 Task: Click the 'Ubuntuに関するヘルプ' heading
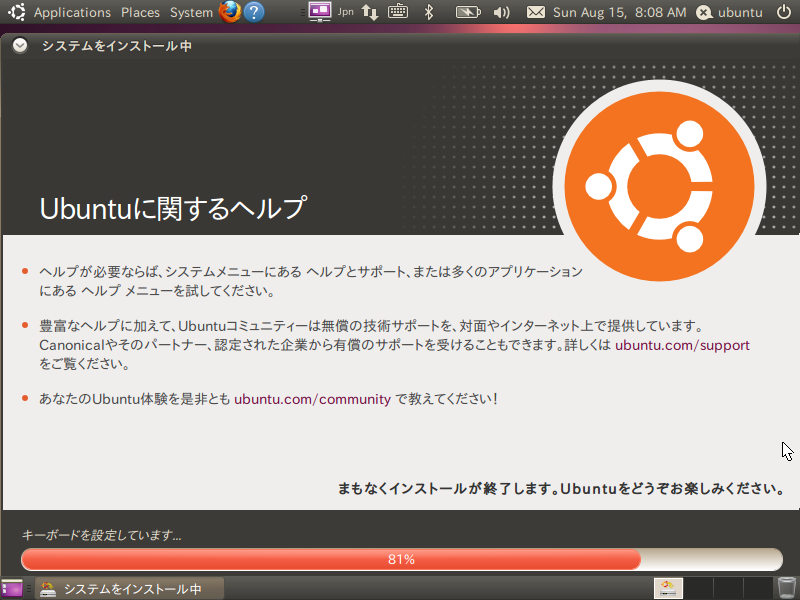pyautogui.click(x=173, y=208)
